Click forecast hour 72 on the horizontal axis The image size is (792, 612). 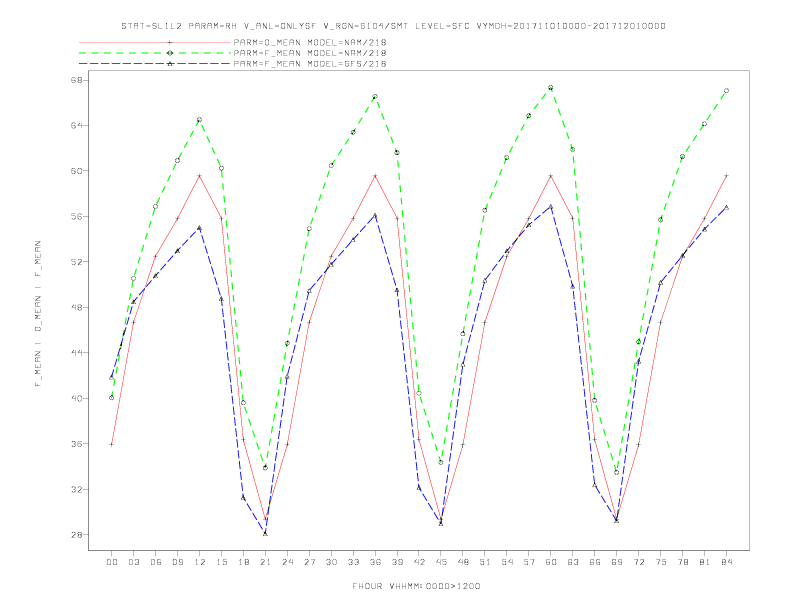click(x=639, y=562)
